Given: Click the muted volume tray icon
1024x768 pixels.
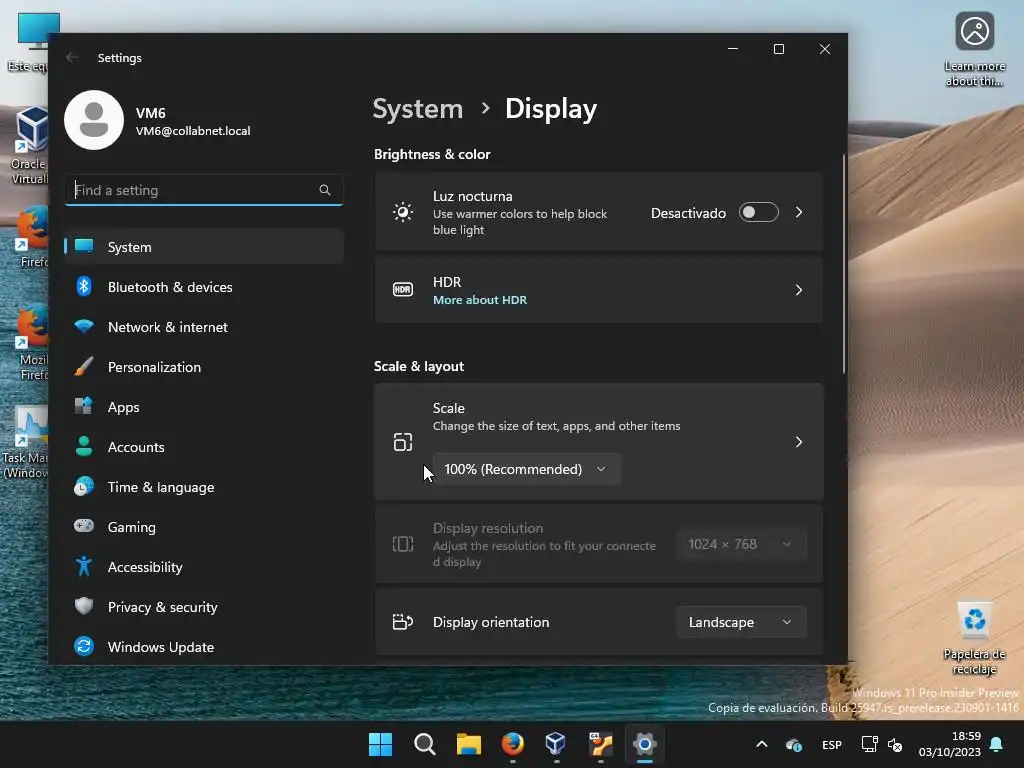Looking at the screenshot, I should 895,744.
